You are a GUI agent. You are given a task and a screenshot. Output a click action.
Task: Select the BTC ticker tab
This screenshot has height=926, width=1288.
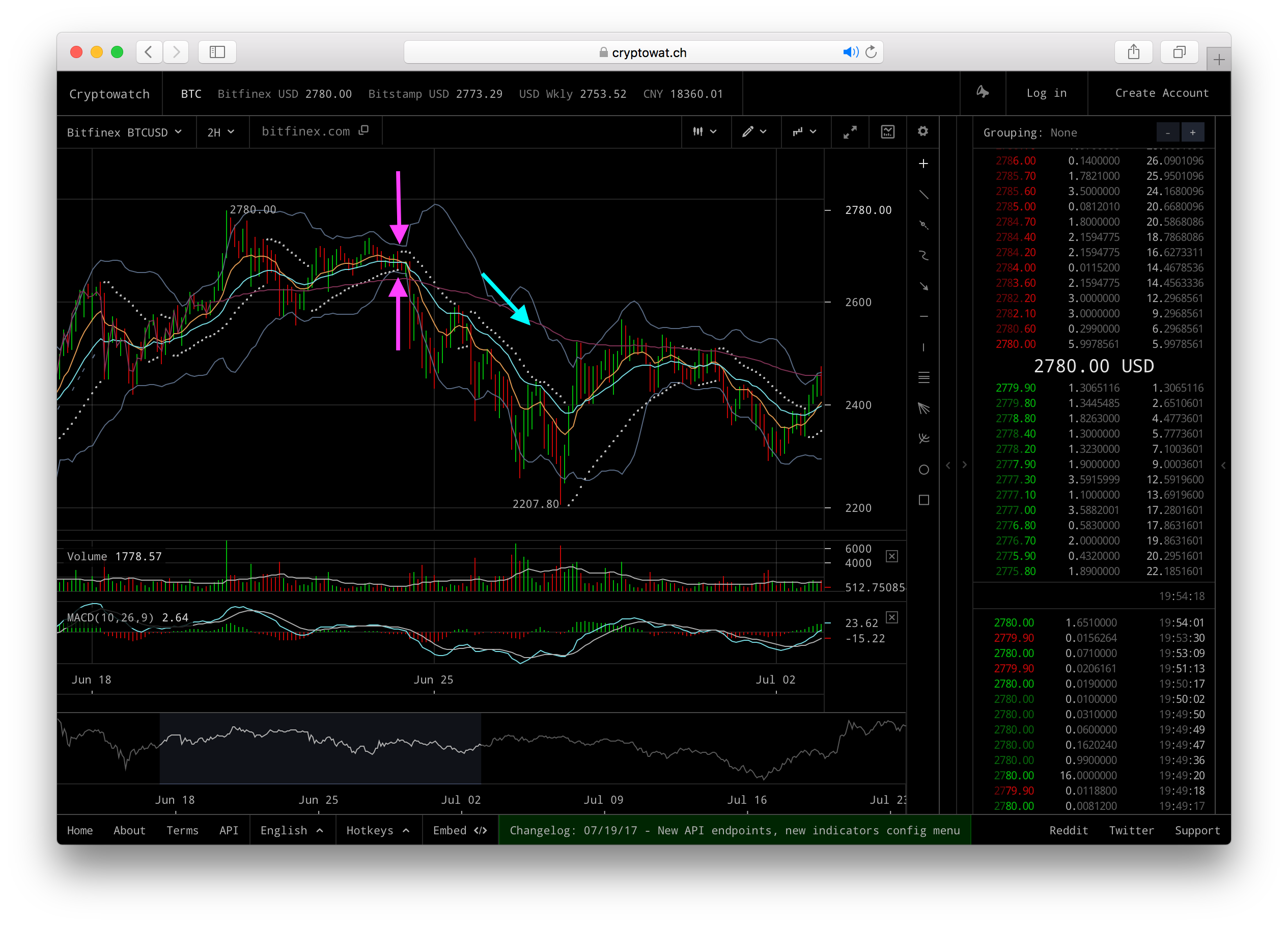(x=191, y=94)
